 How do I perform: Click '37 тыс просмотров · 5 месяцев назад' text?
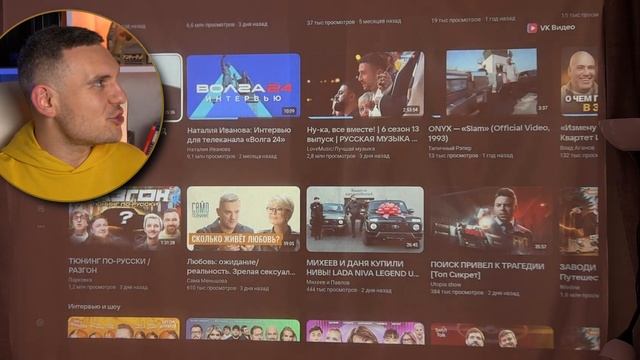pyautogui.click(x=354, y=22)
